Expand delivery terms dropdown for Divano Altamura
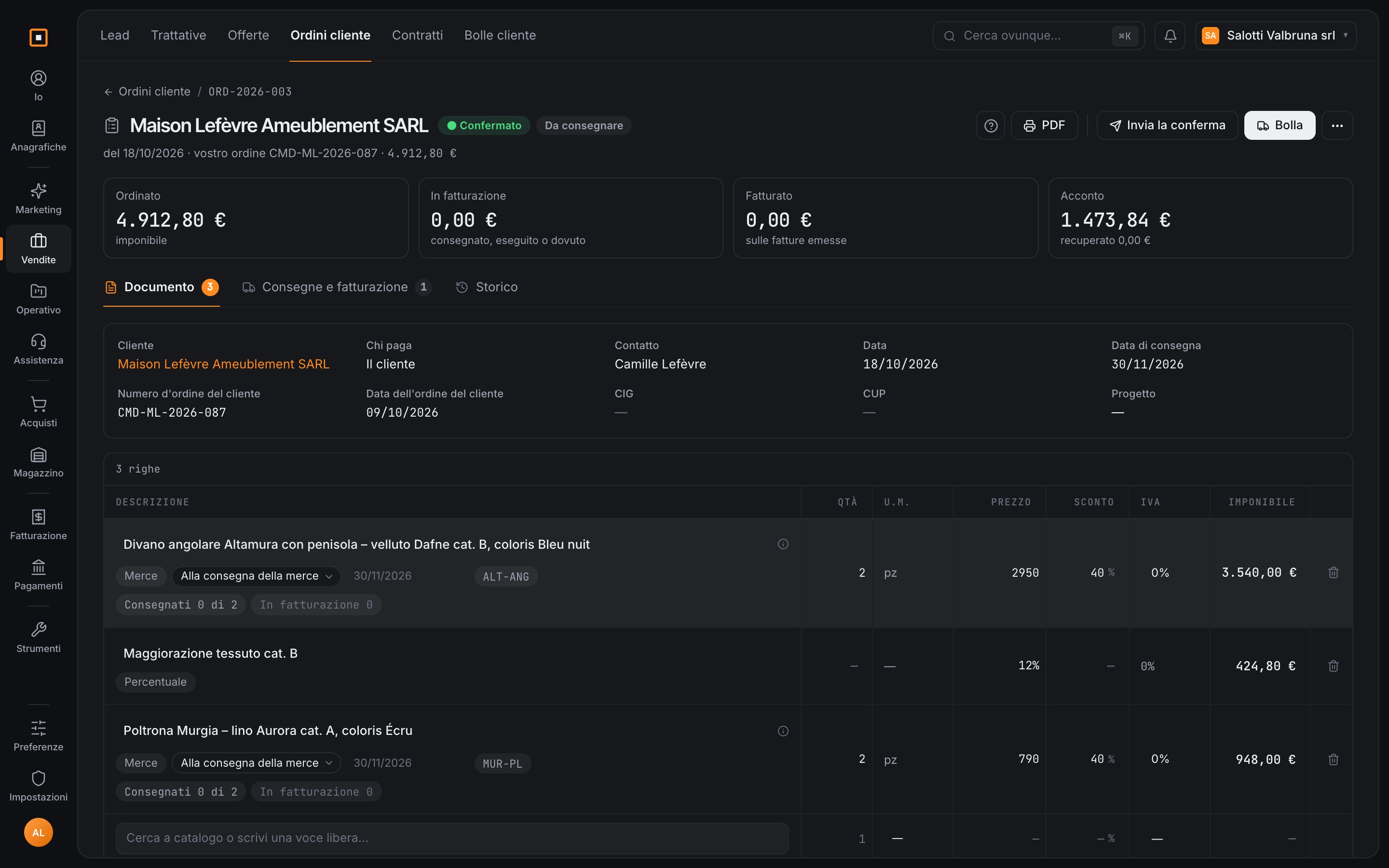Image resolution: width=1389 pixels, height=868 pixels. tap(256, 576)
